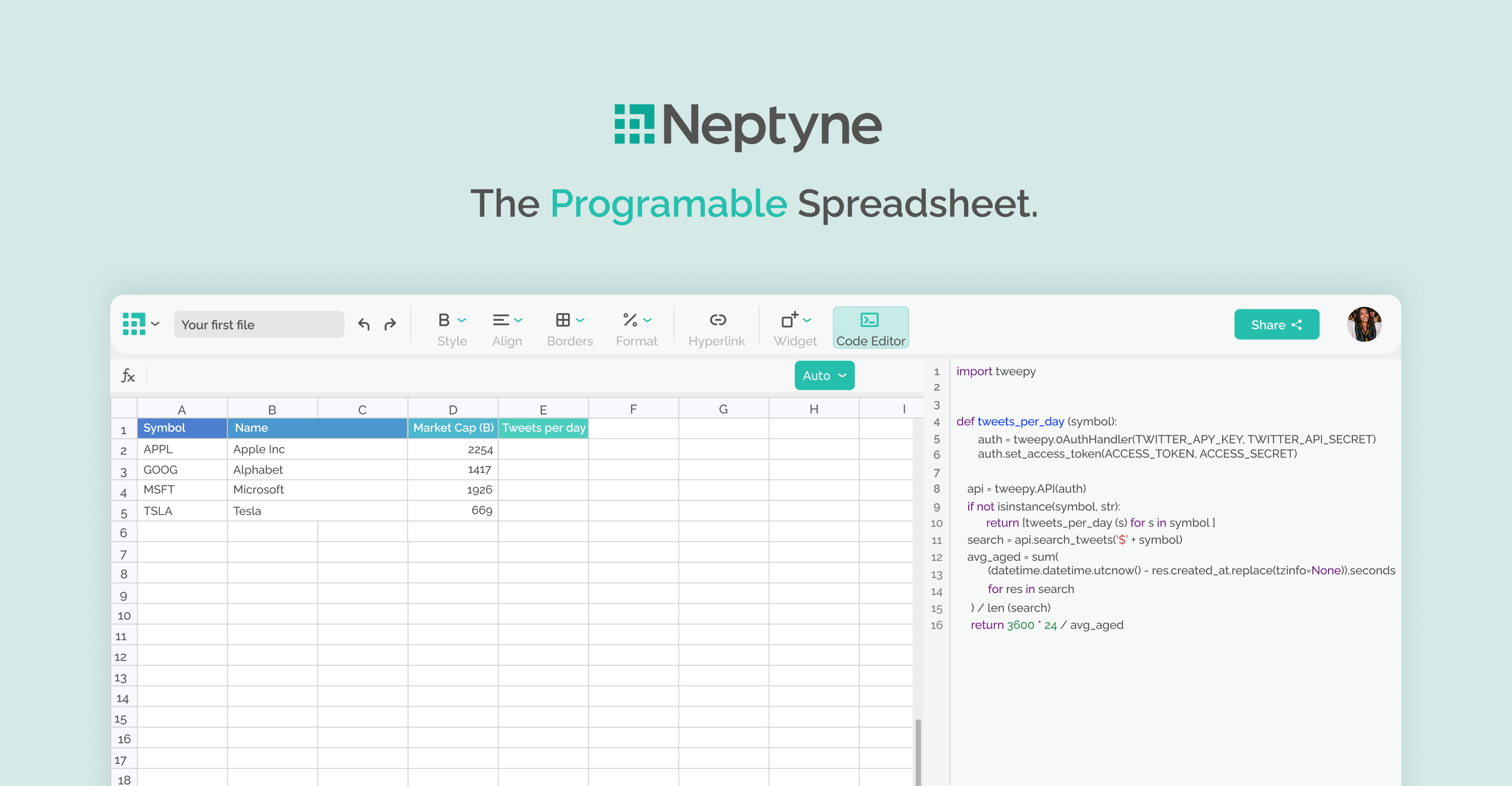Viewport: 1512px width, 786px height.
Task: Click the Format percent icon
Action: pyautogui.click(x=630, y=320)
